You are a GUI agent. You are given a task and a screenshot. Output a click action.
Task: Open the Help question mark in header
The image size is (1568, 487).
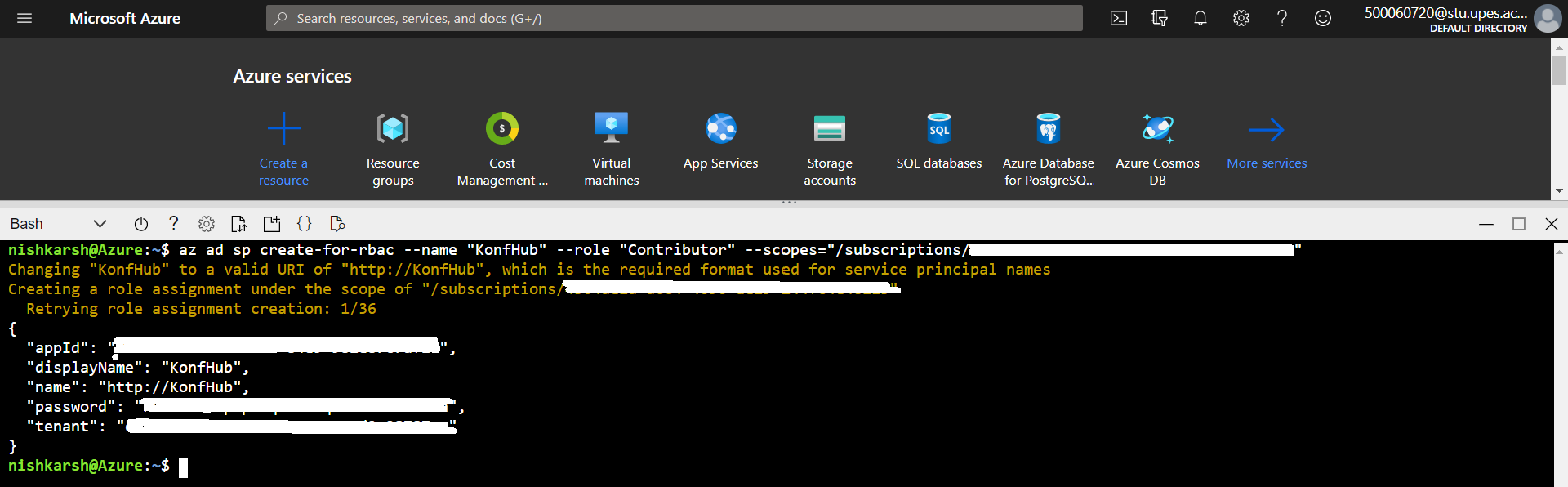[x=1282, y=18]
